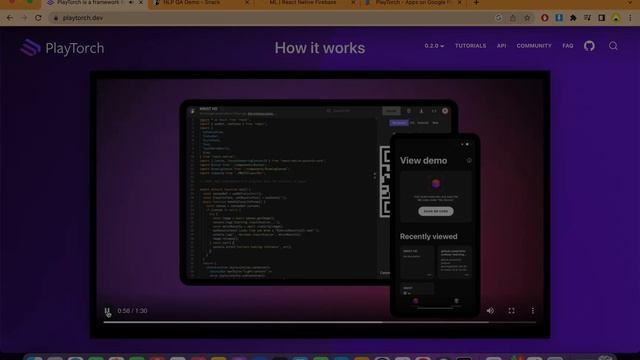The height and width of the screenshot is (360, 640).
Task: Mute the video sound
Action: [x=490, y=311]
